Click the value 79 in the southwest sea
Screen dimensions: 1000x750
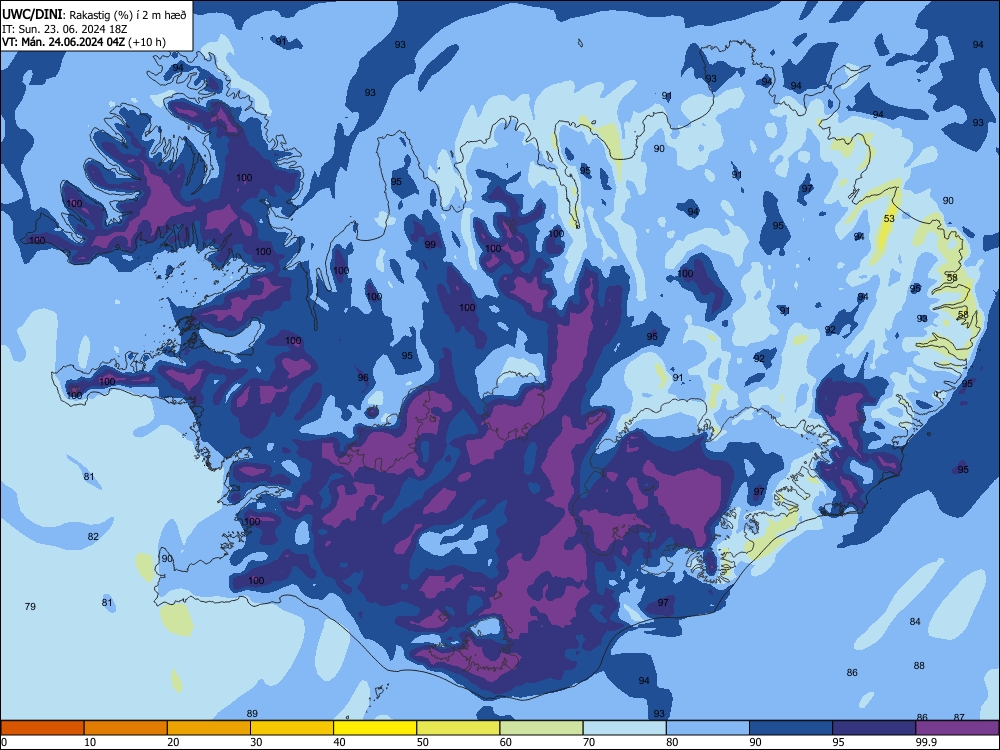pos(30,606)
